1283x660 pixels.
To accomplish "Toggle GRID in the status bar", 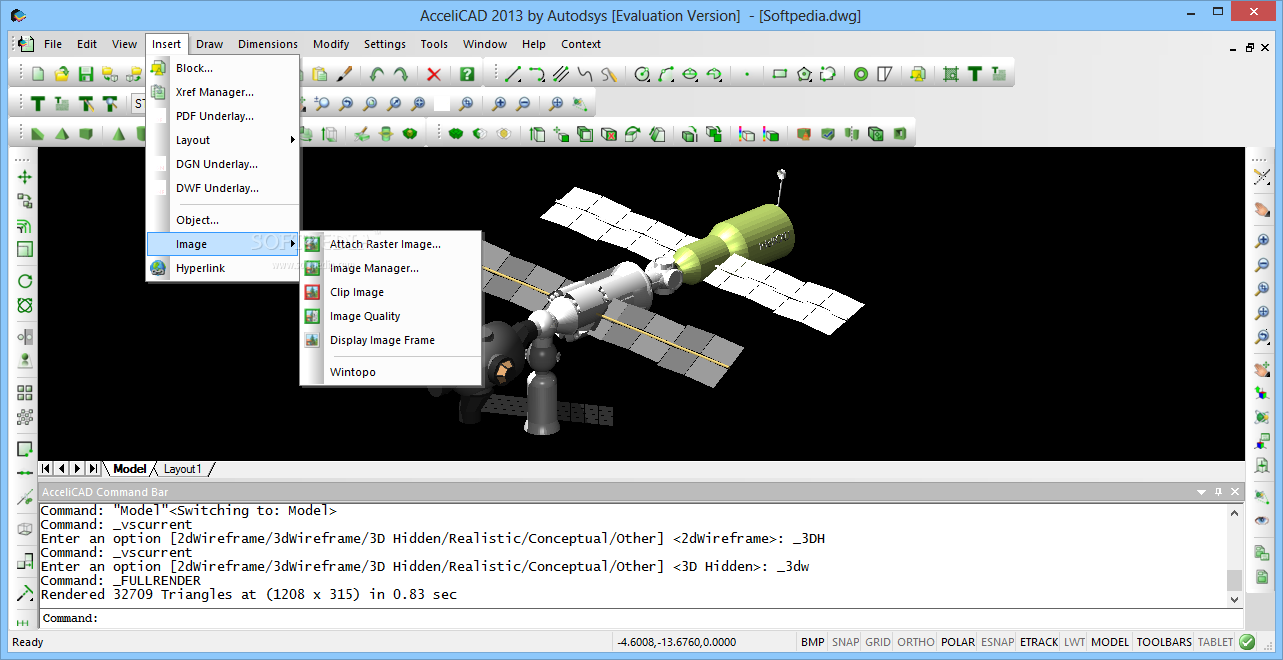I will click(x=878, y=642).
